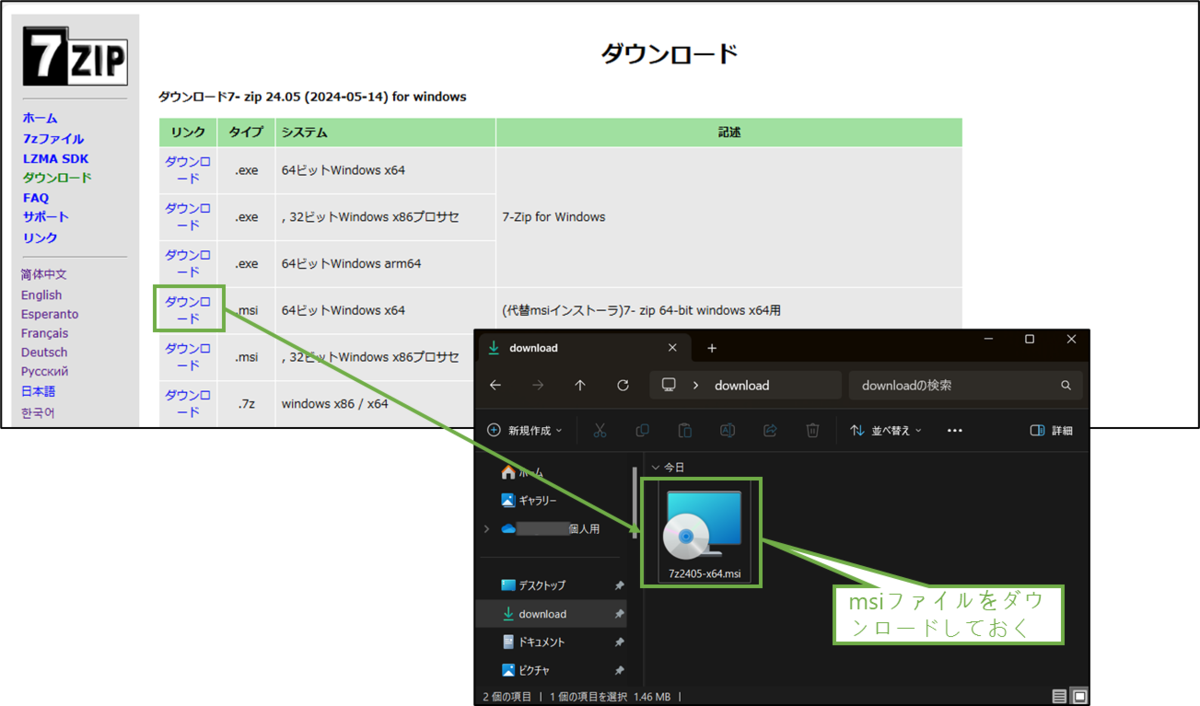Screen dimensions: 1200x706
Task: Download the .exe for 64ビットWindows x64
Action: [x=188, y=170]
